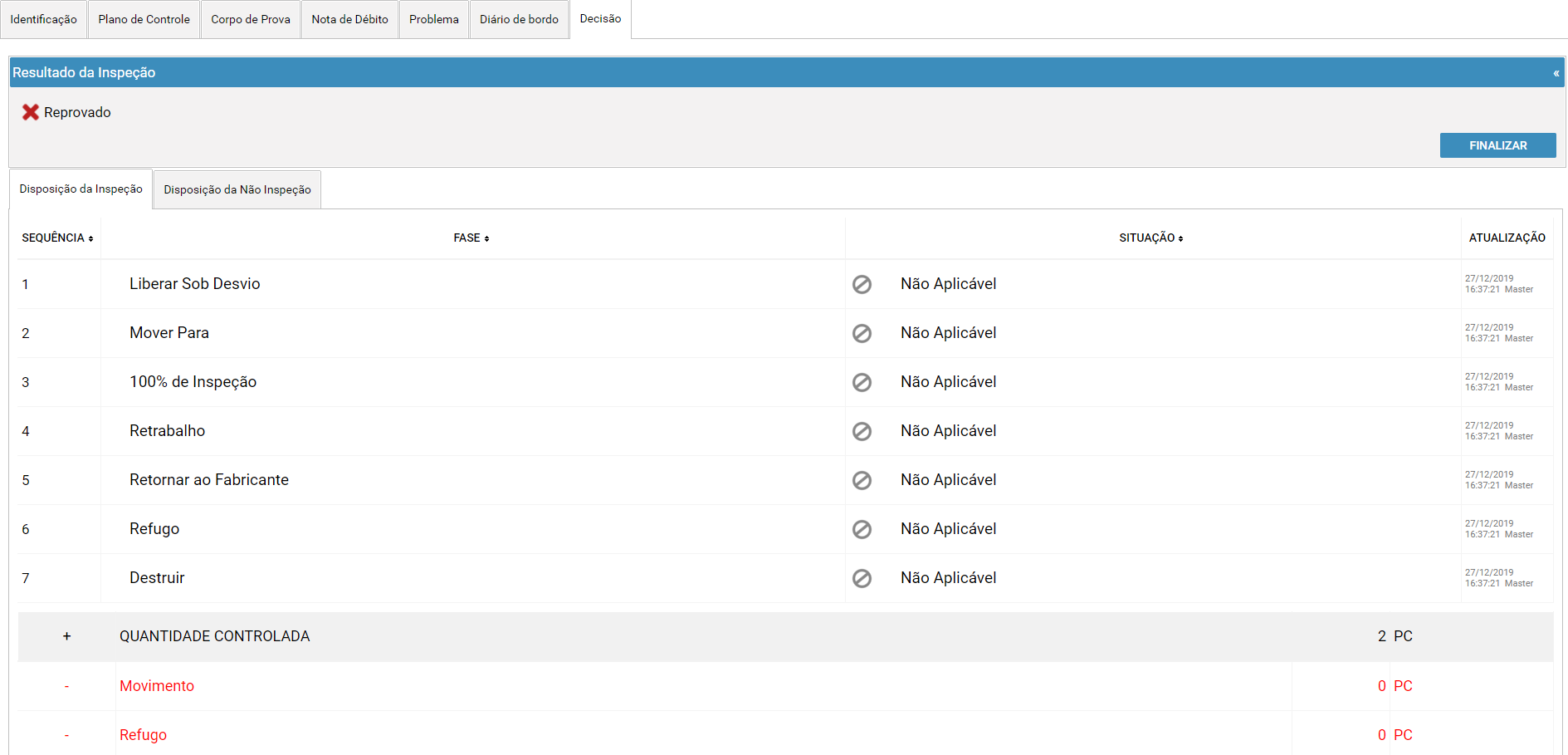Click the not-applicable icon in the Retornar ao Fabricante row
The image size is (1568, 755).
pos(862,480)
